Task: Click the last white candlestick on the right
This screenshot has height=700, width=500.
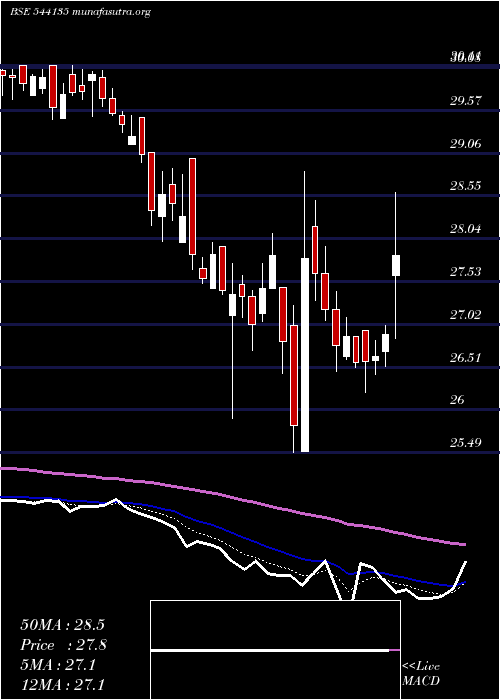Action: (396, 266)
